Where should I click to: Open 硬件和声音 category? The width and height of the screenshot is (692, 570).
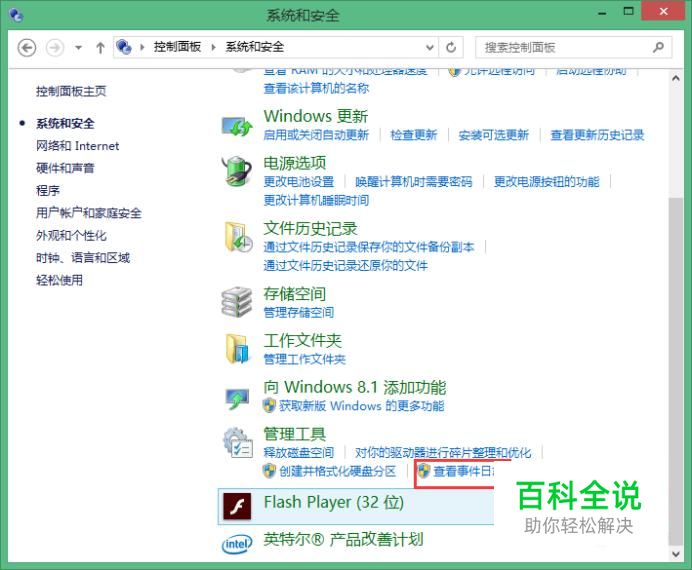(x=65, y=168)
